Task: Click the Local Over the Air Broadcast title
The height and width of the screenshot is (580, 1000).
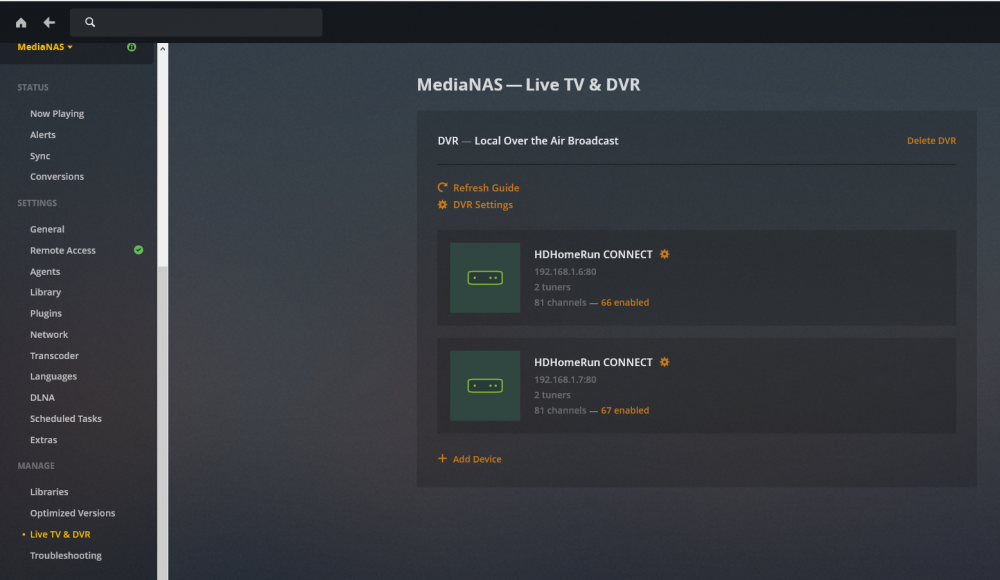Action: (547, 140)
